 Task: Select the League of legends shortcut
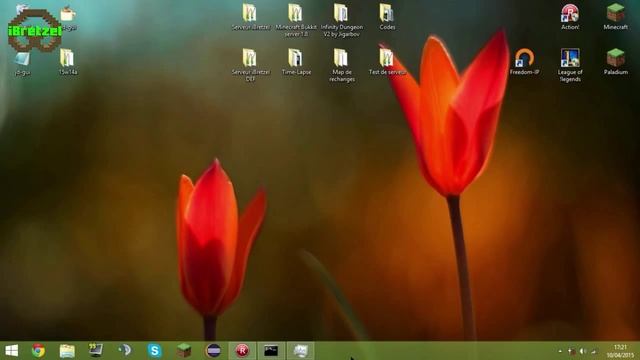570,64
